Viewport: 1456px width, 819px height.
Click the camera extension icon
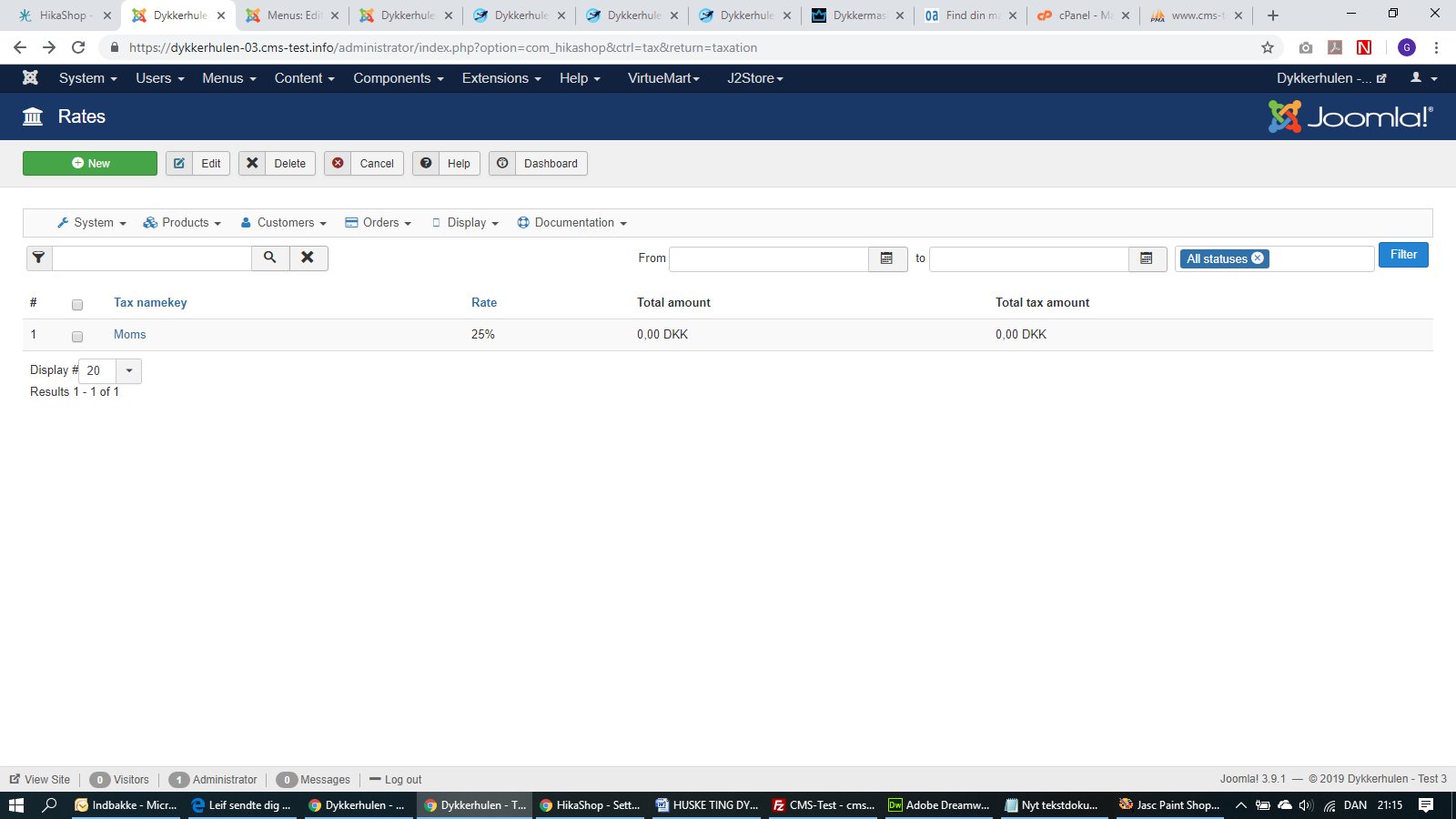coord(1306,47)
